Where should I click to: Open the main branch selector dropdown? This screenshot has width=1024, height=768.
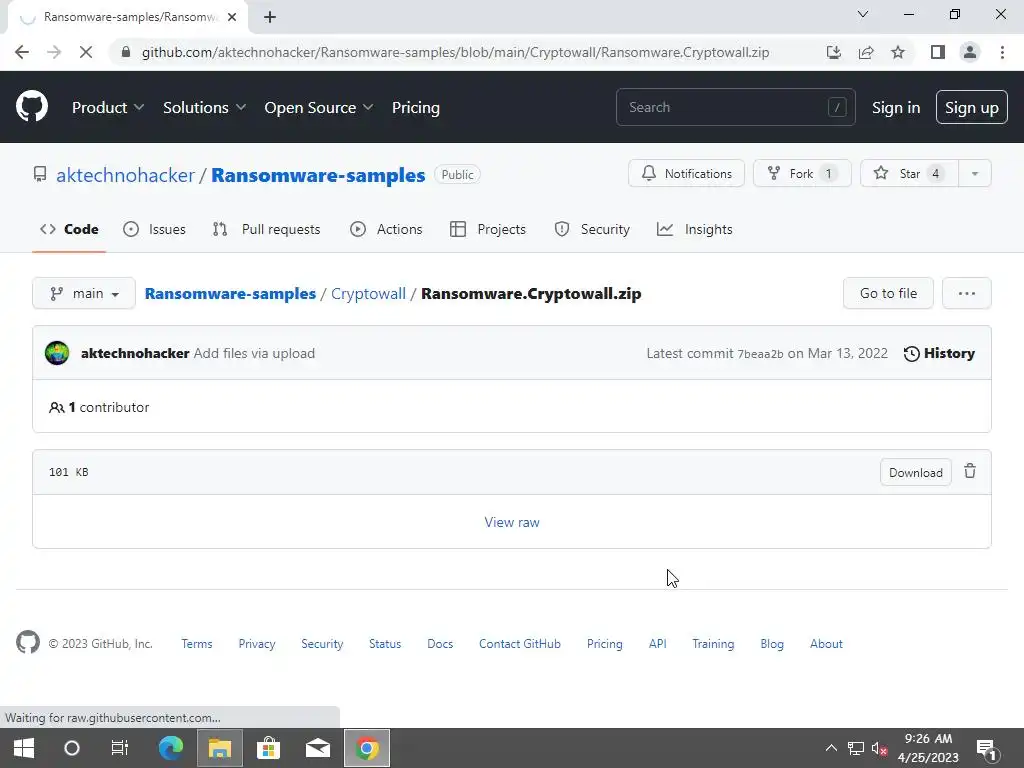click(84, 293)
